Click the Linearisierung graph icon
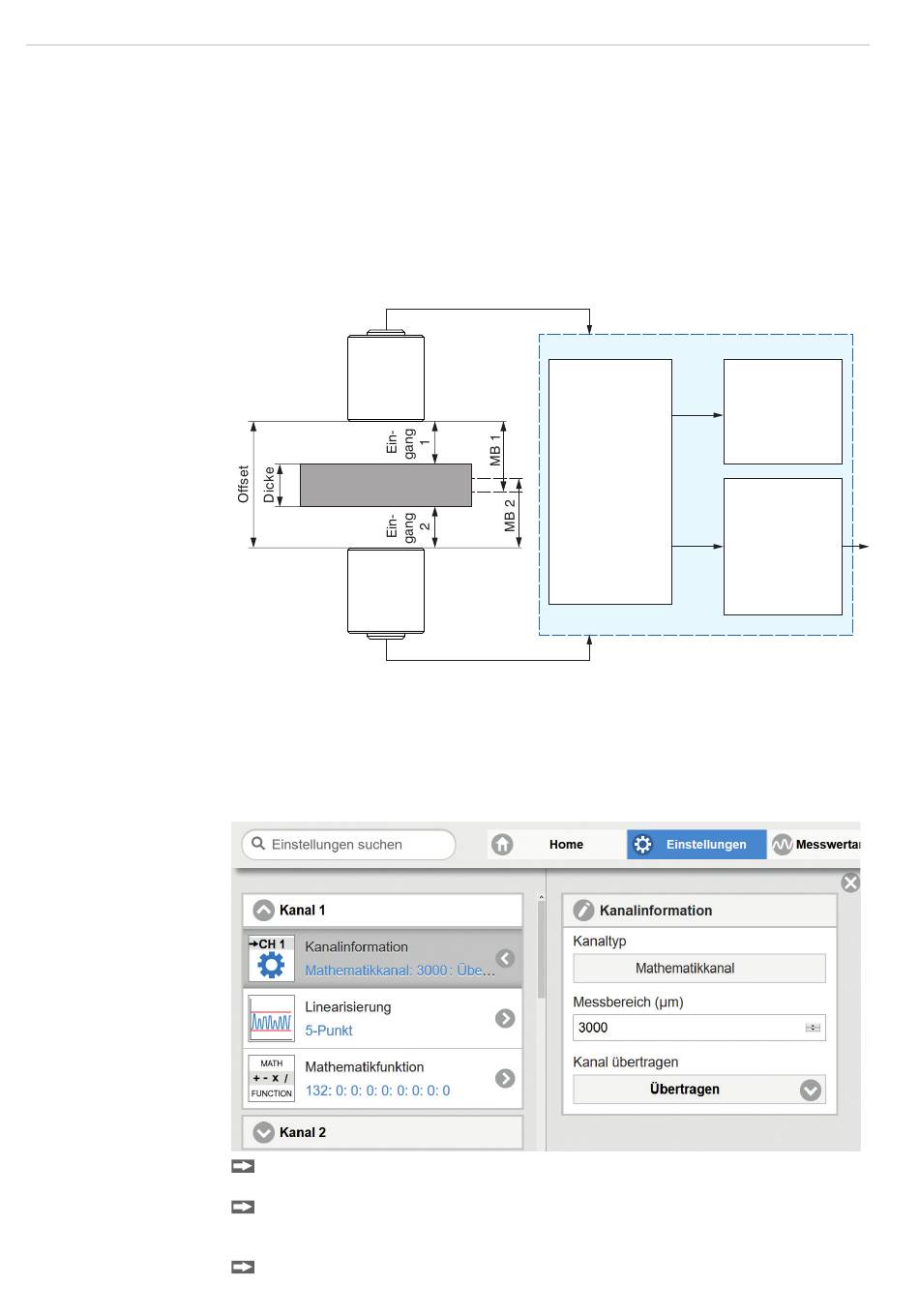 [271, 1019]
